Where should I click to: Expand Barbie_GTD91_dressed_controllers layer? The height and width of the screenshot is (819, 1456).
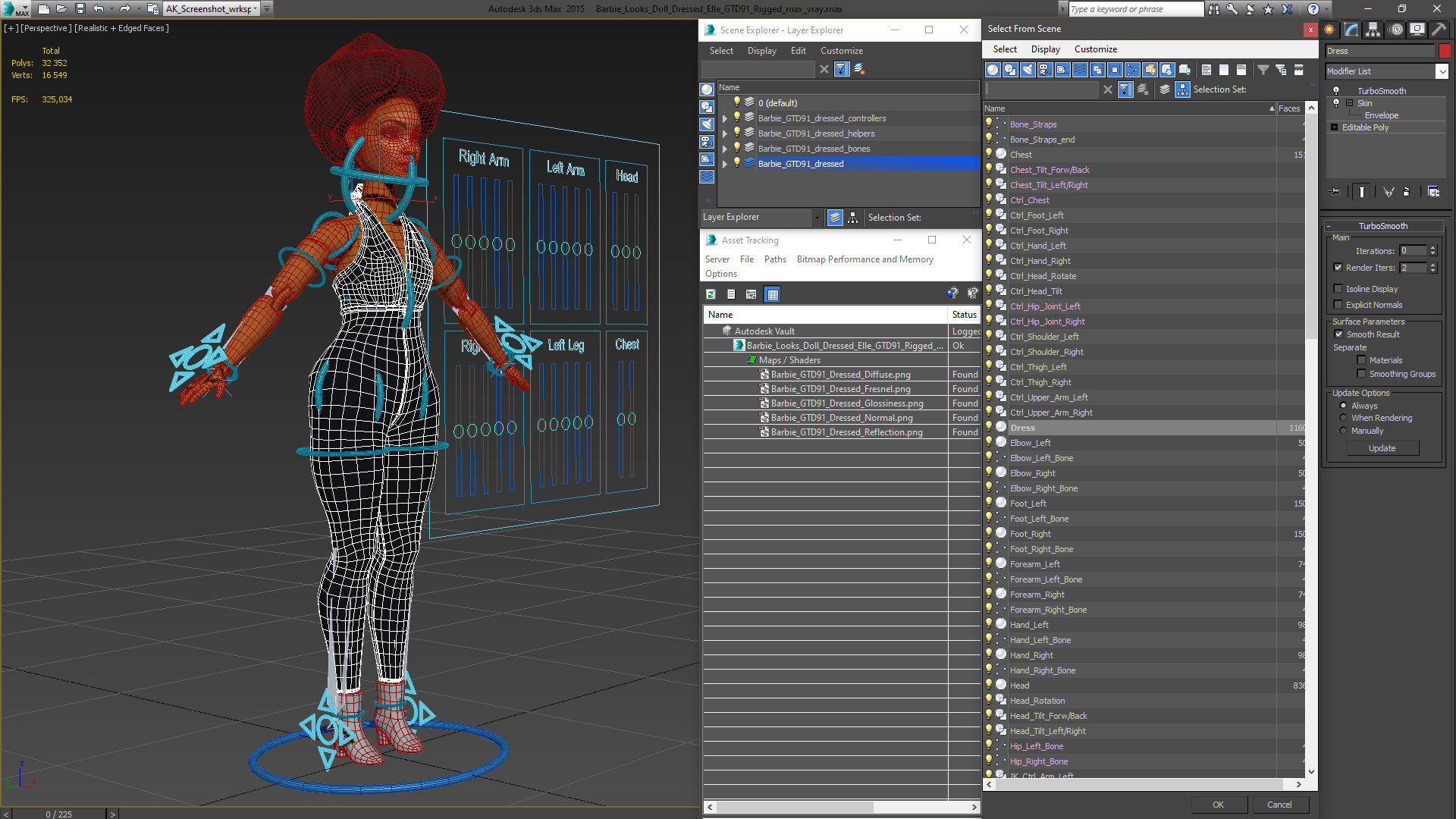click(x=725, y=118)
